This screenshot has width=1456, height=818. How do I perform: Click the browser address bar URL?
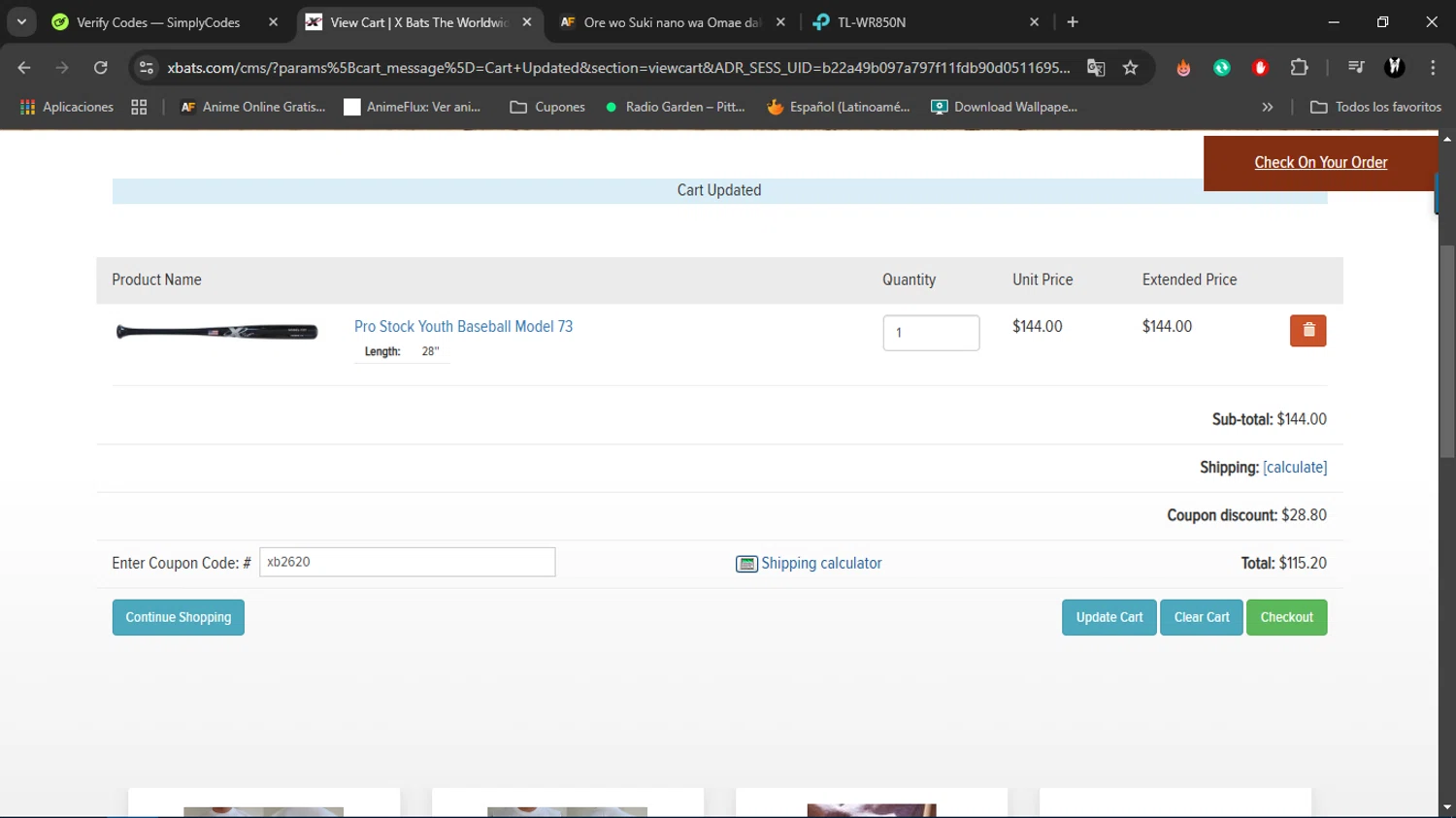pyautogui.click(x=618, y=68)
